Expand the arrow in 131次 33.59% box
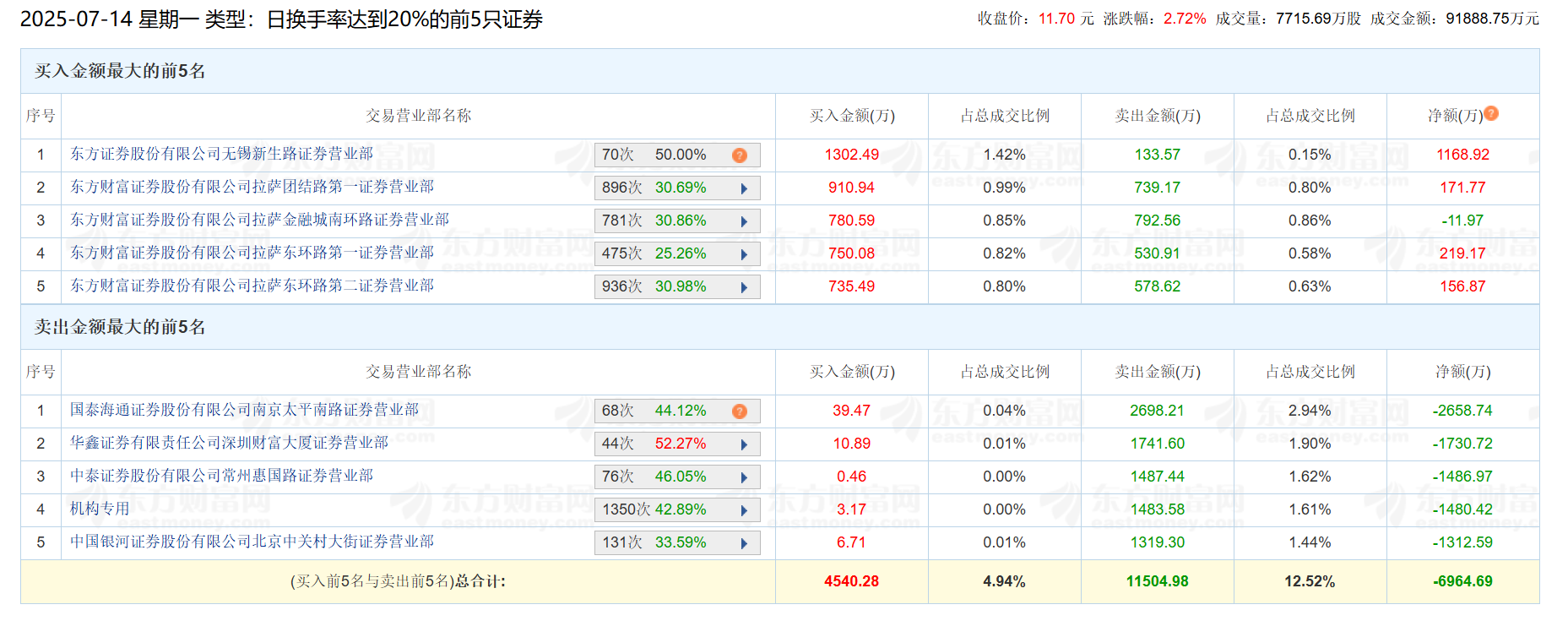The height and width of the screenshot is (621, 1568). [x=744, y=543]
